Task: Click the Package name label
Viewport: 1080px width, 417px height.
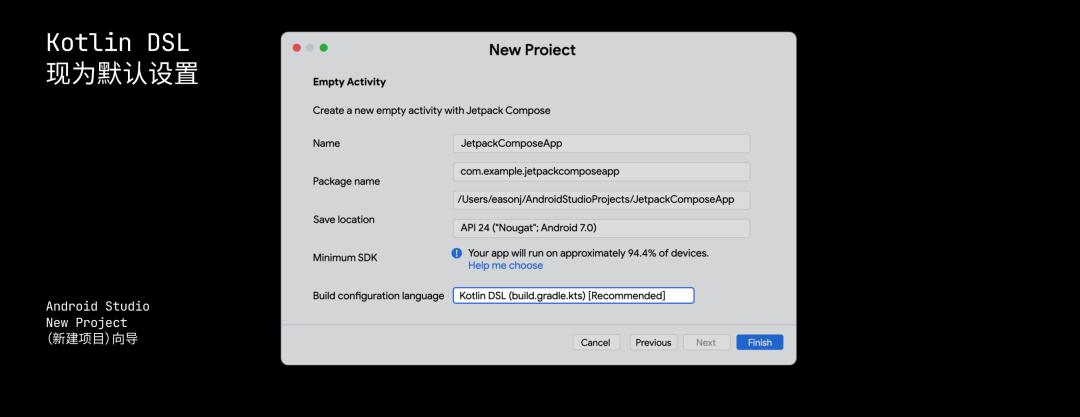Action: tap(346, 181)
